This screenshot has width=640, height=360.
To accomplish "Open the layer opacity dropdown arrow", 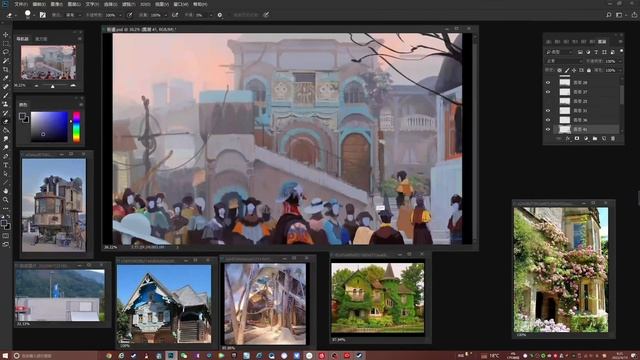I will click(x=620, y=61).
